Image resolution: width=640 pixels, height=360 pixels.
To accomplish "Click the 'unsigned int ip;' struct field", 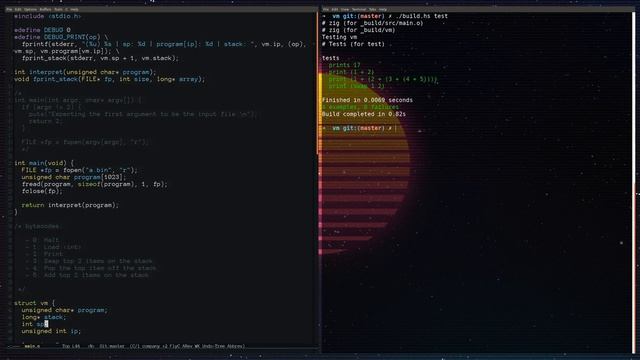I will click(x=51, y=331).
